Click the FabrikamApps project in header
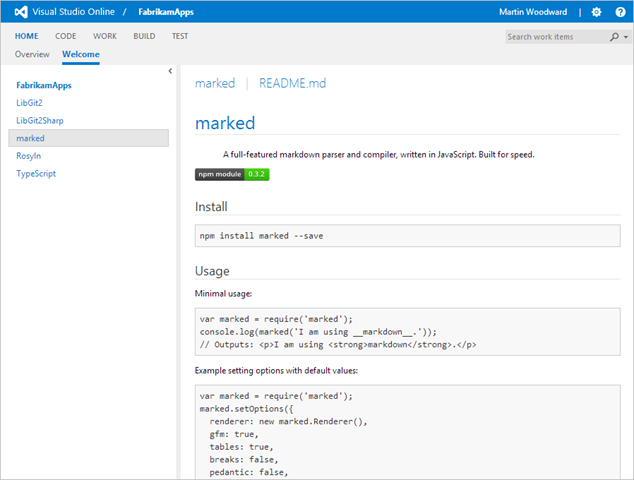Screen dimensions: 634x480 click(166, 12)
